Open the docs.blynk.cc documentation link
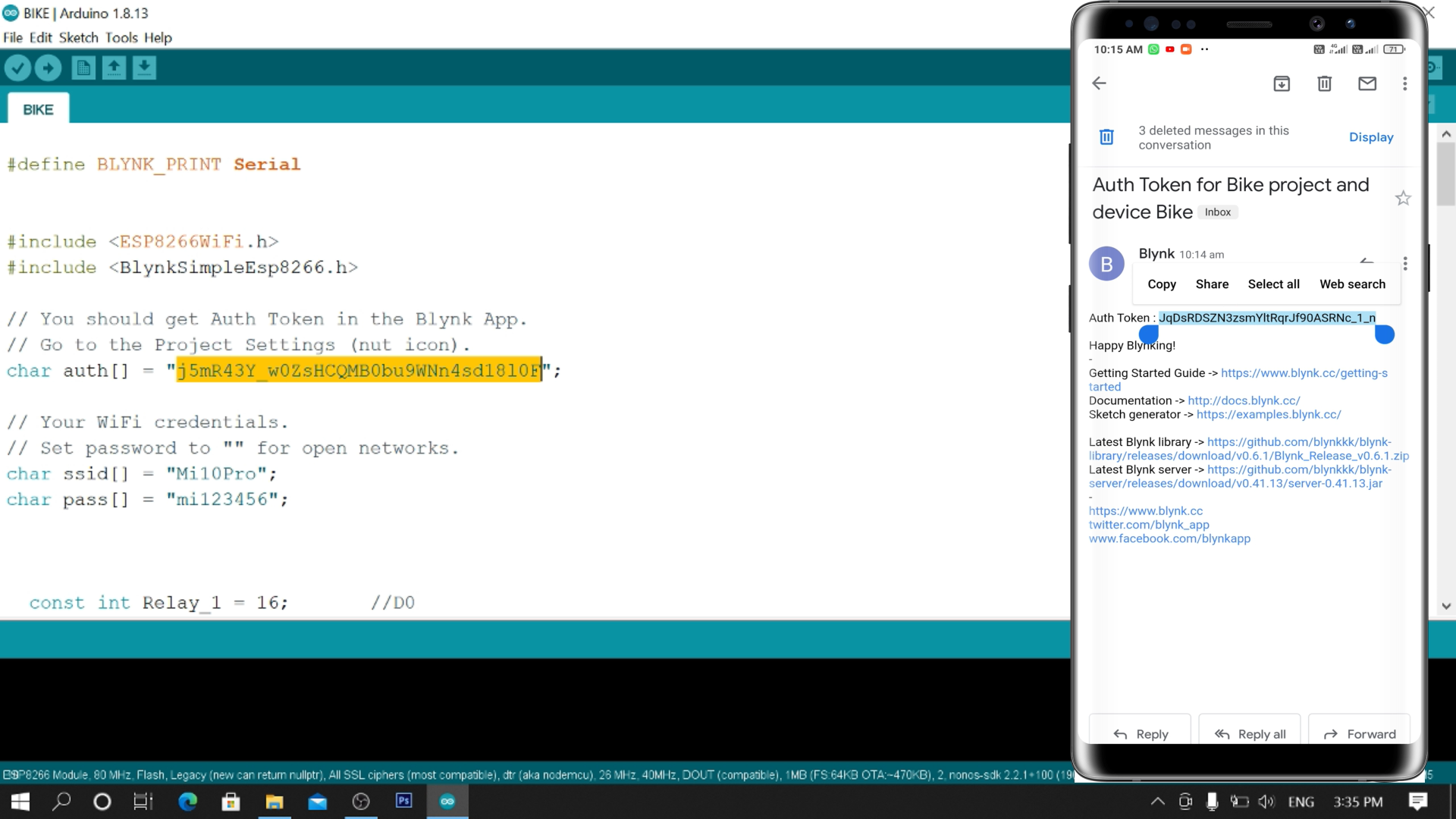Viewport: 1456px width, 819px height. point(1244,400)
